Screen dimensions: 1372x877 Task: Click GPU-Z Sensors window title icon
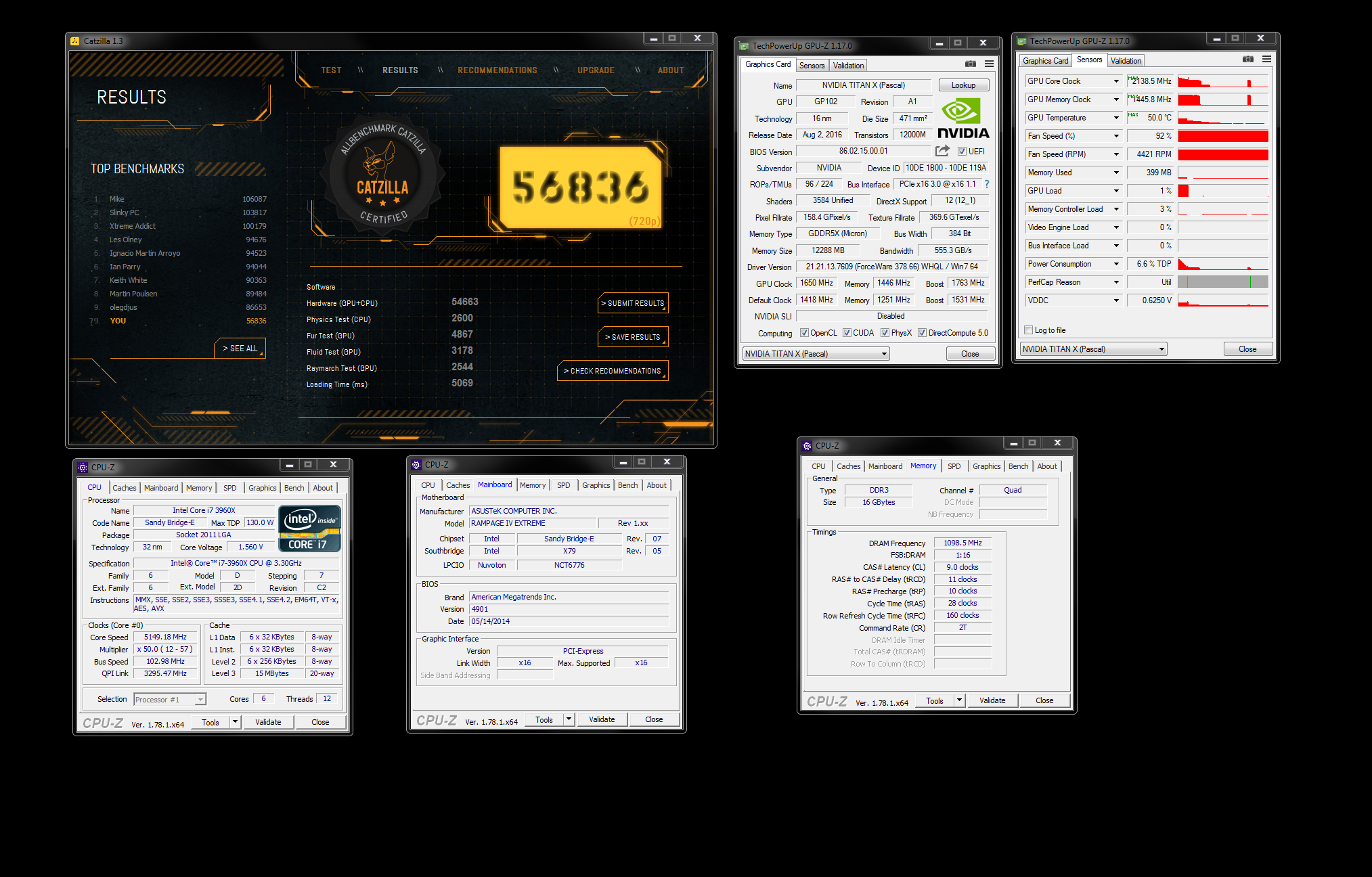[x=1021, y=41]
